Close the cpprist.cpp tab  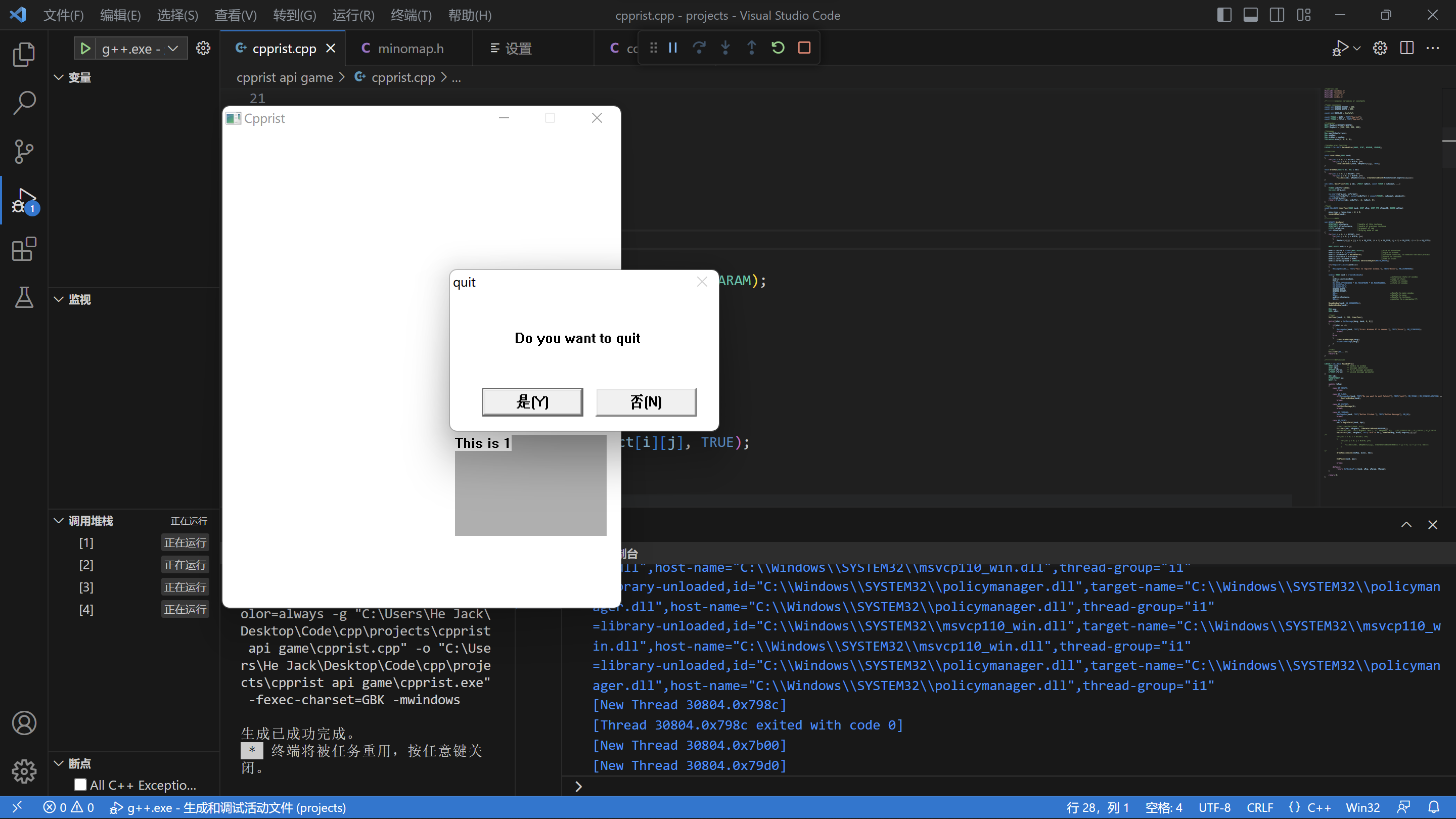pyautogui.click(x=331, y=49)
